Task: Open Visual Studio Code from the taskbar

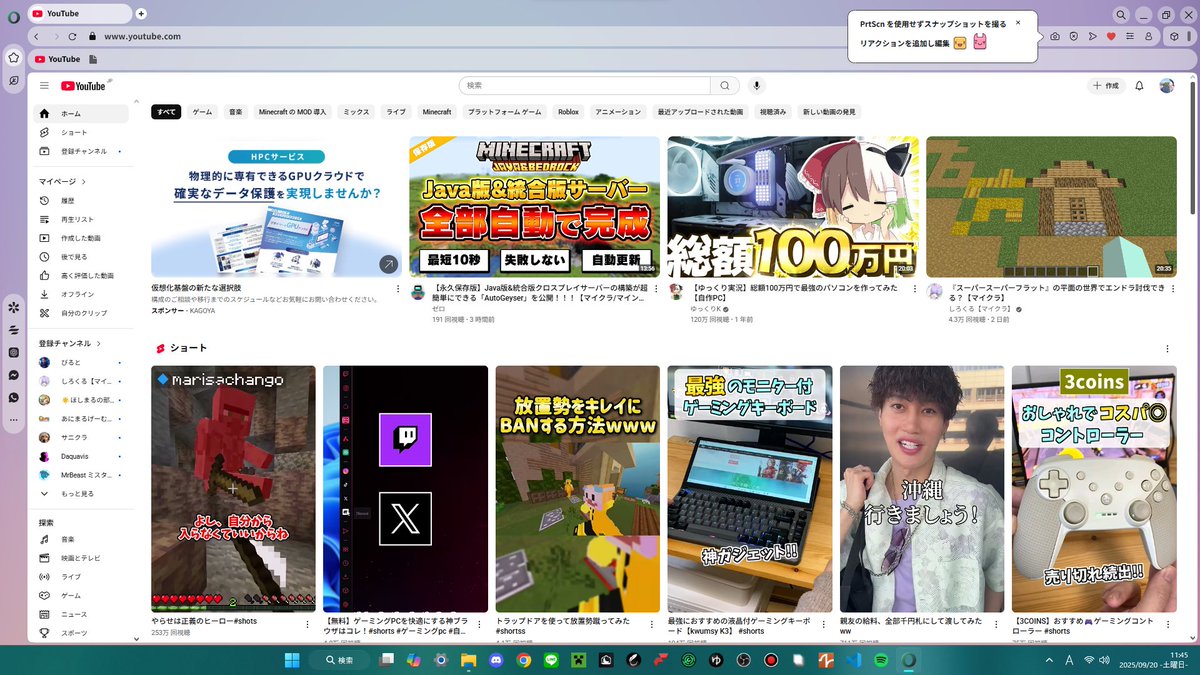Action: [853, 660]
